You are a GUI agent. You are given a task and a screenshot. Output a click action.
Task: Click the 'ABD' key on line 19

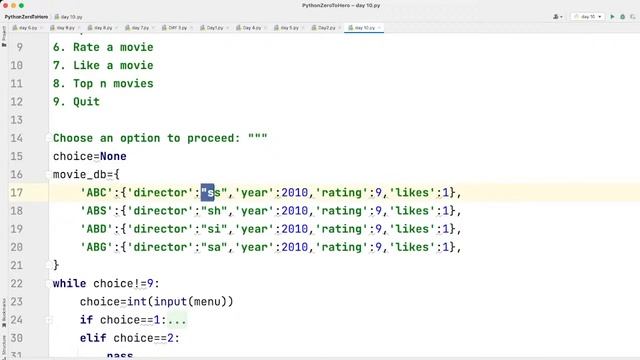(96, 229)
